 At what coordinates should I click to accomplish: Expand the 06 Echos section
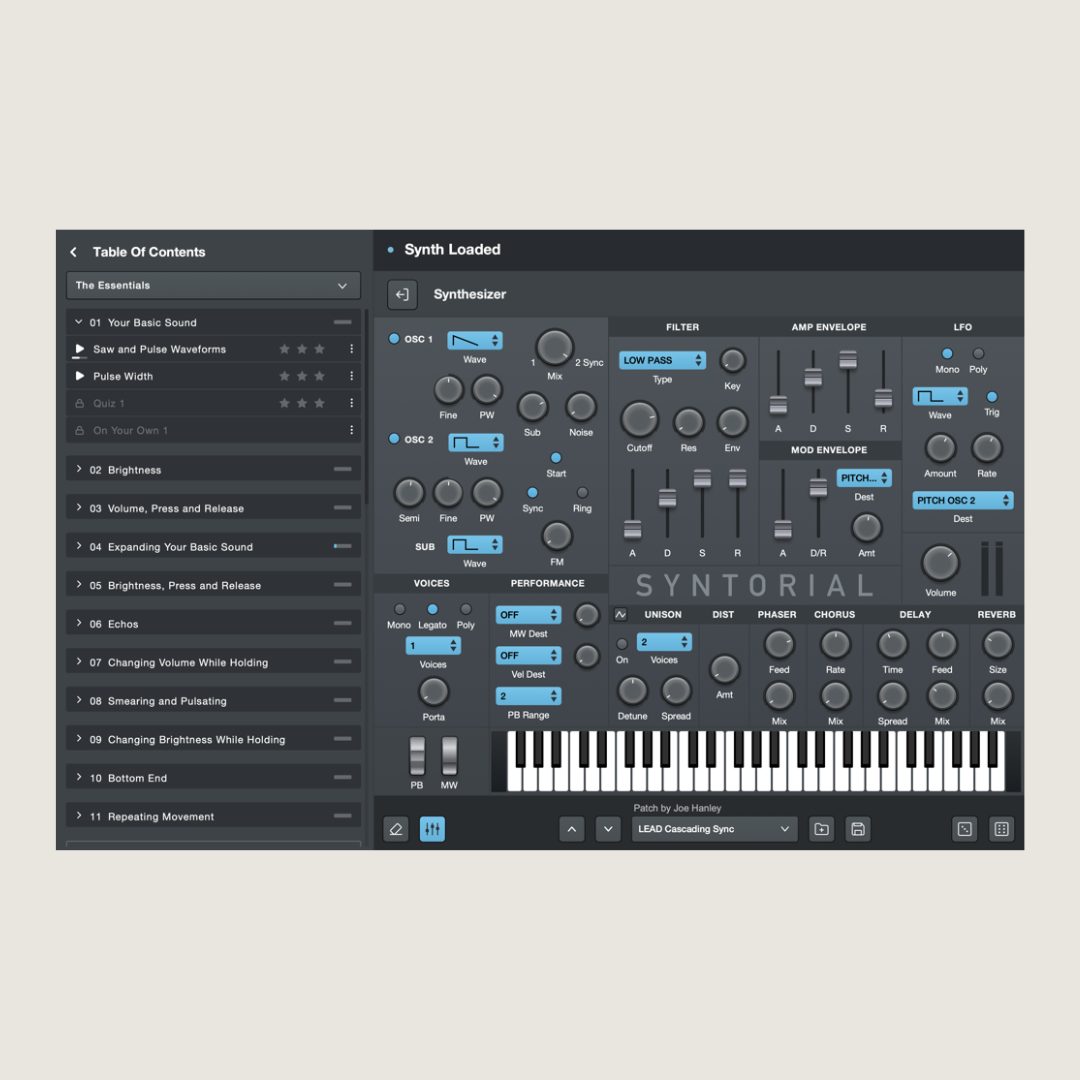point(214,624)
